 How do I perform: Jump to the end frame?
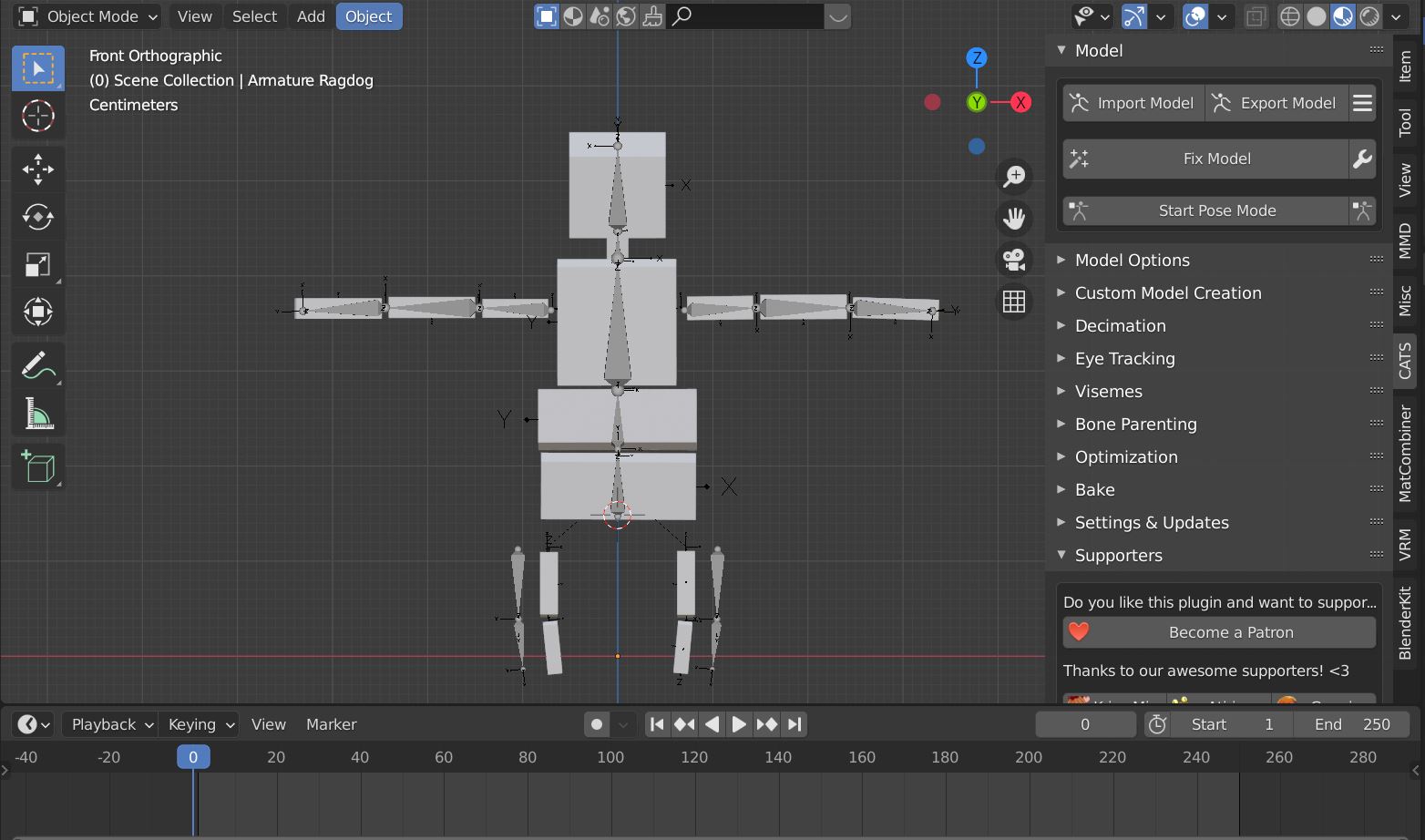pyautogui.click(x=795, y=724)
